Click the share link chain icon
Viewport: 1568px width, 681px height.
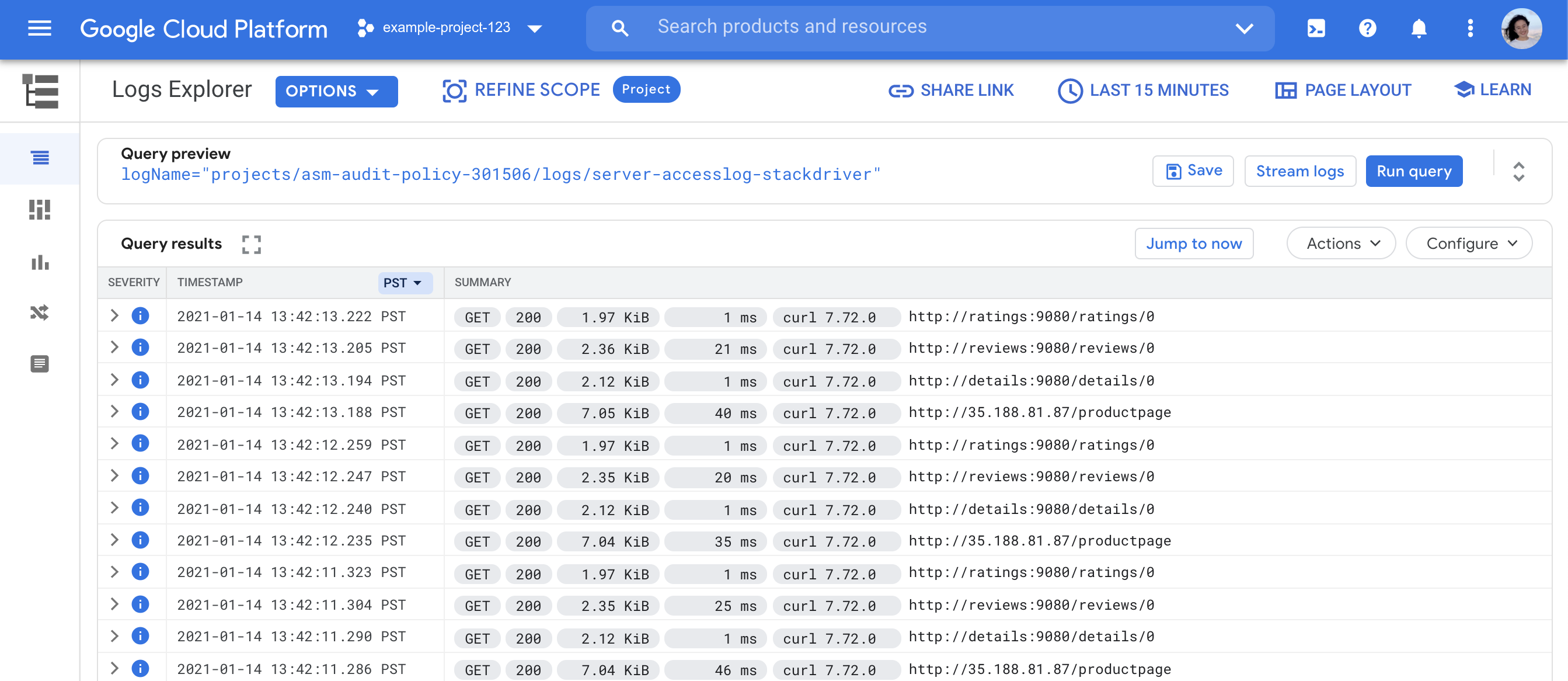896,89
